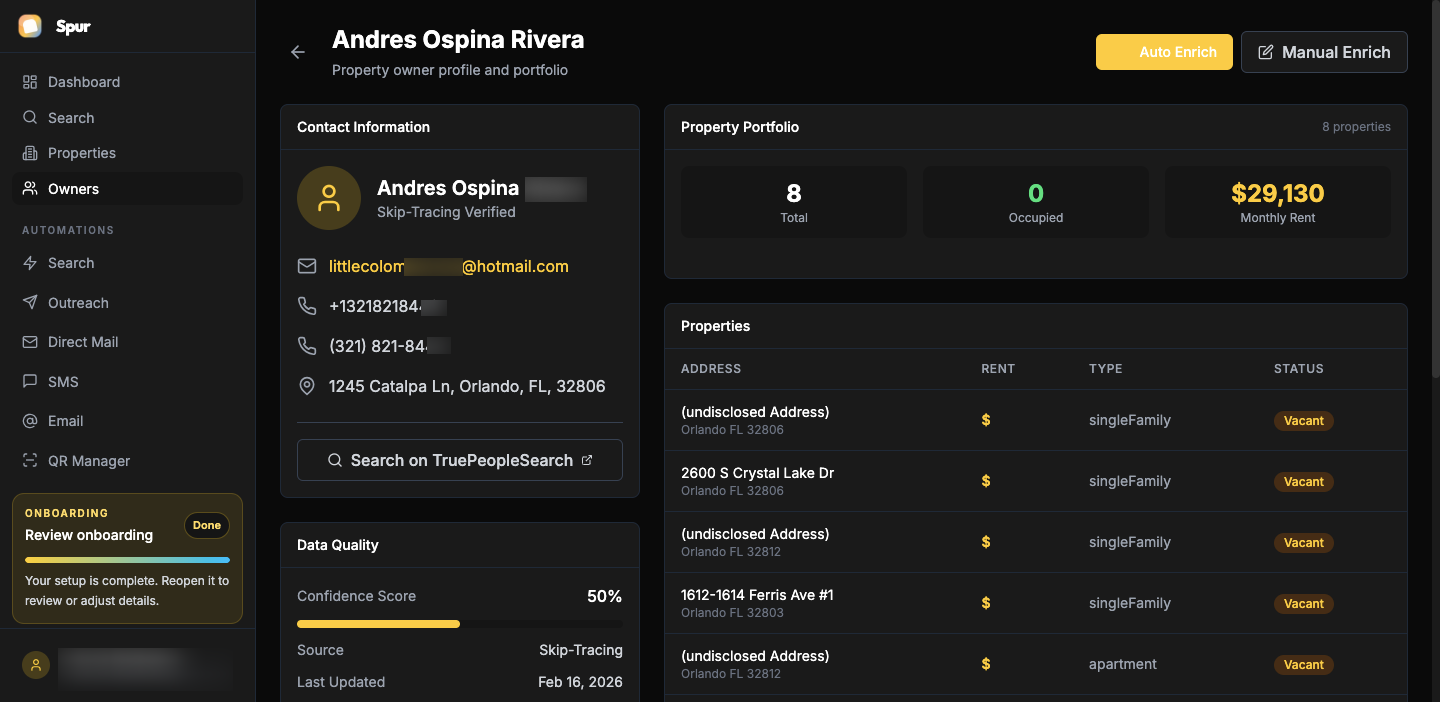Click the Done onboarding badge

[x=207, y=525]
